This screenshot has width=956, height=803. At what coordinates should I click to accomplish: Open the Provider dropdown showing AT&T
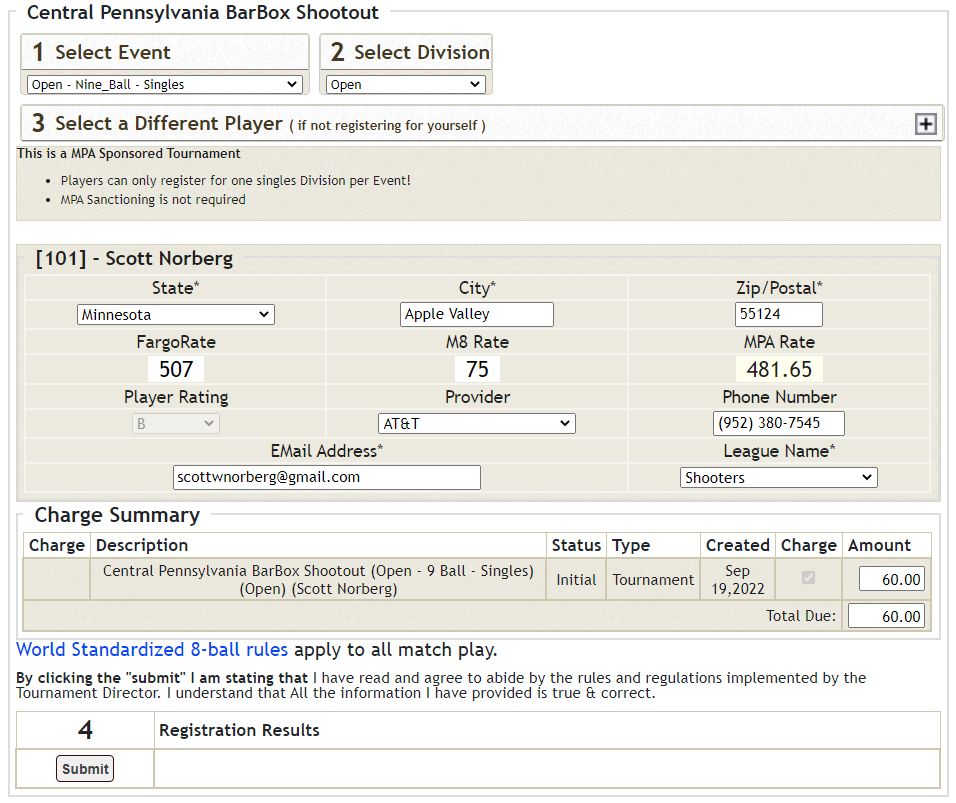click(477, 424)
